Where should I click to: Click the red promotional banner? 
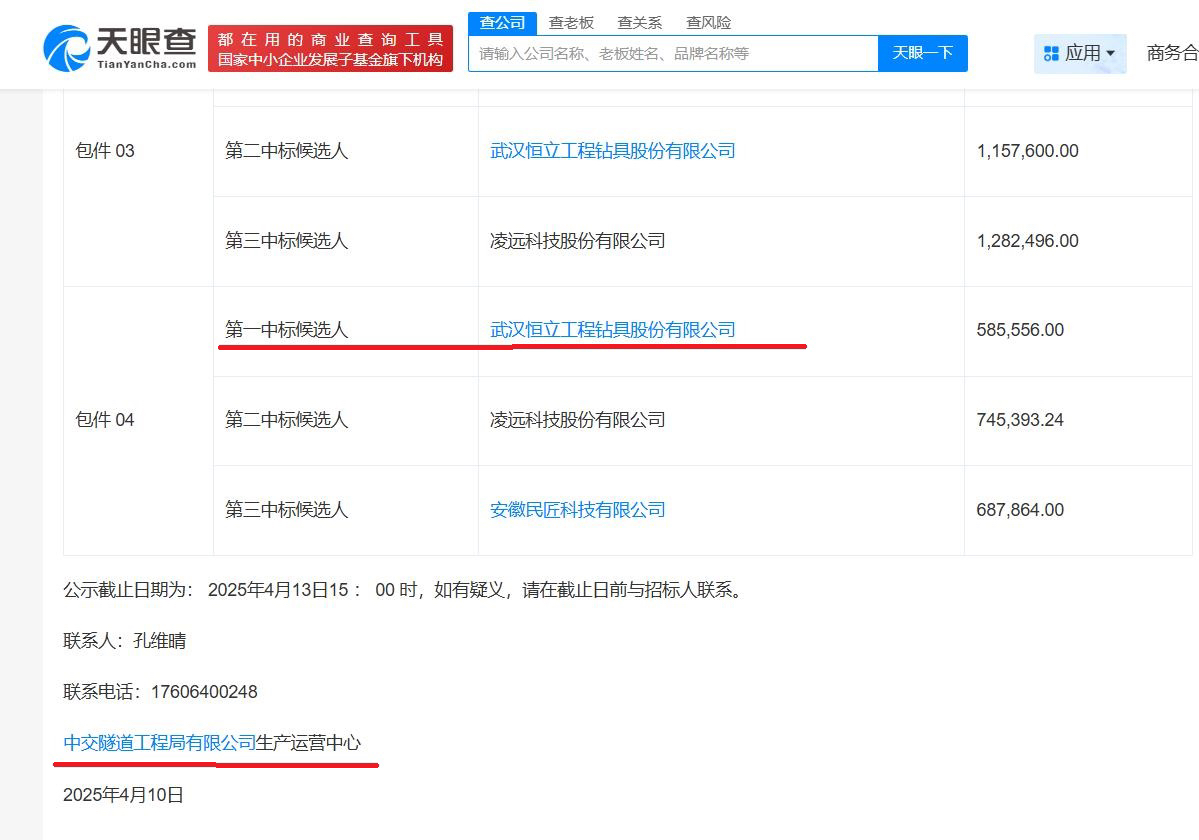[330, 49]
